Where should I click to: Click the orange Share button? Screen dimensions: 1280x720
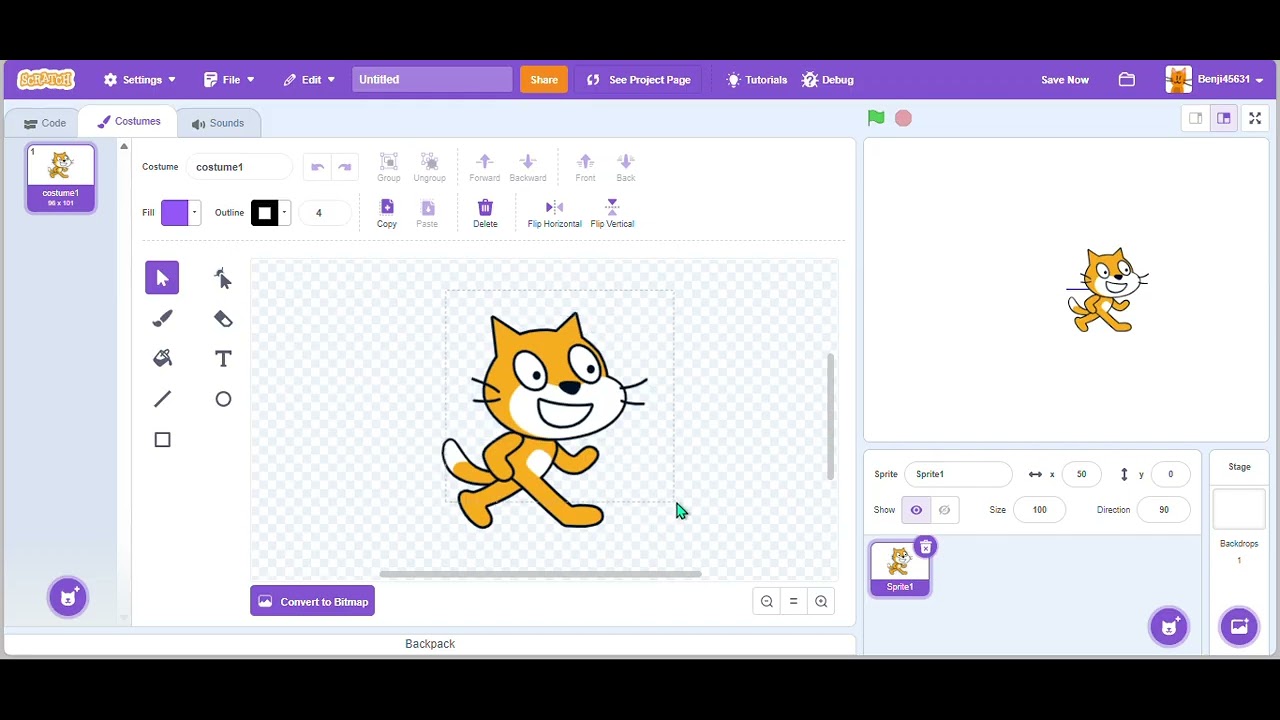[544, 80]
